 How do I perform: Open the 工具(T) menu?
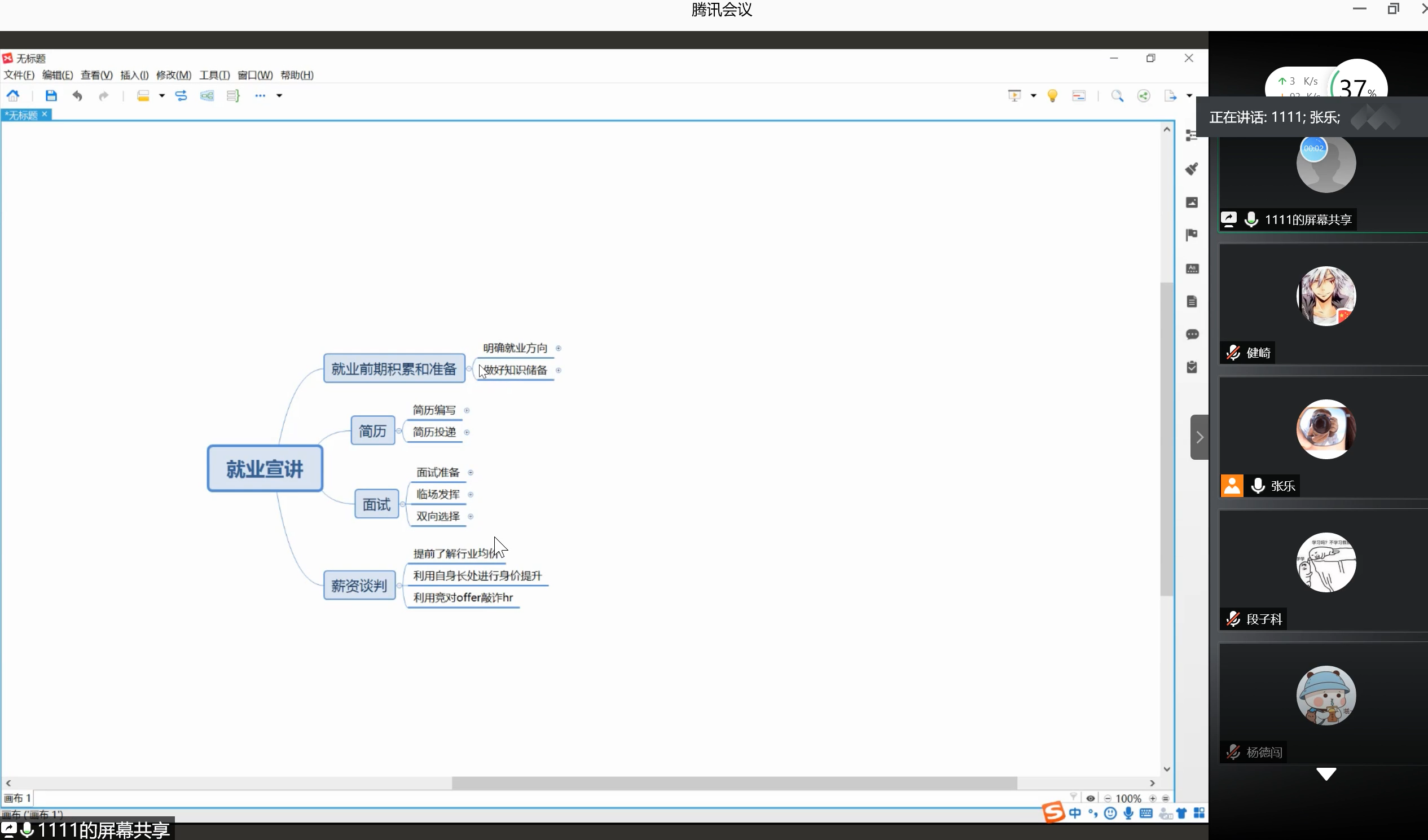pyautogui.click(x=214, y=76)
